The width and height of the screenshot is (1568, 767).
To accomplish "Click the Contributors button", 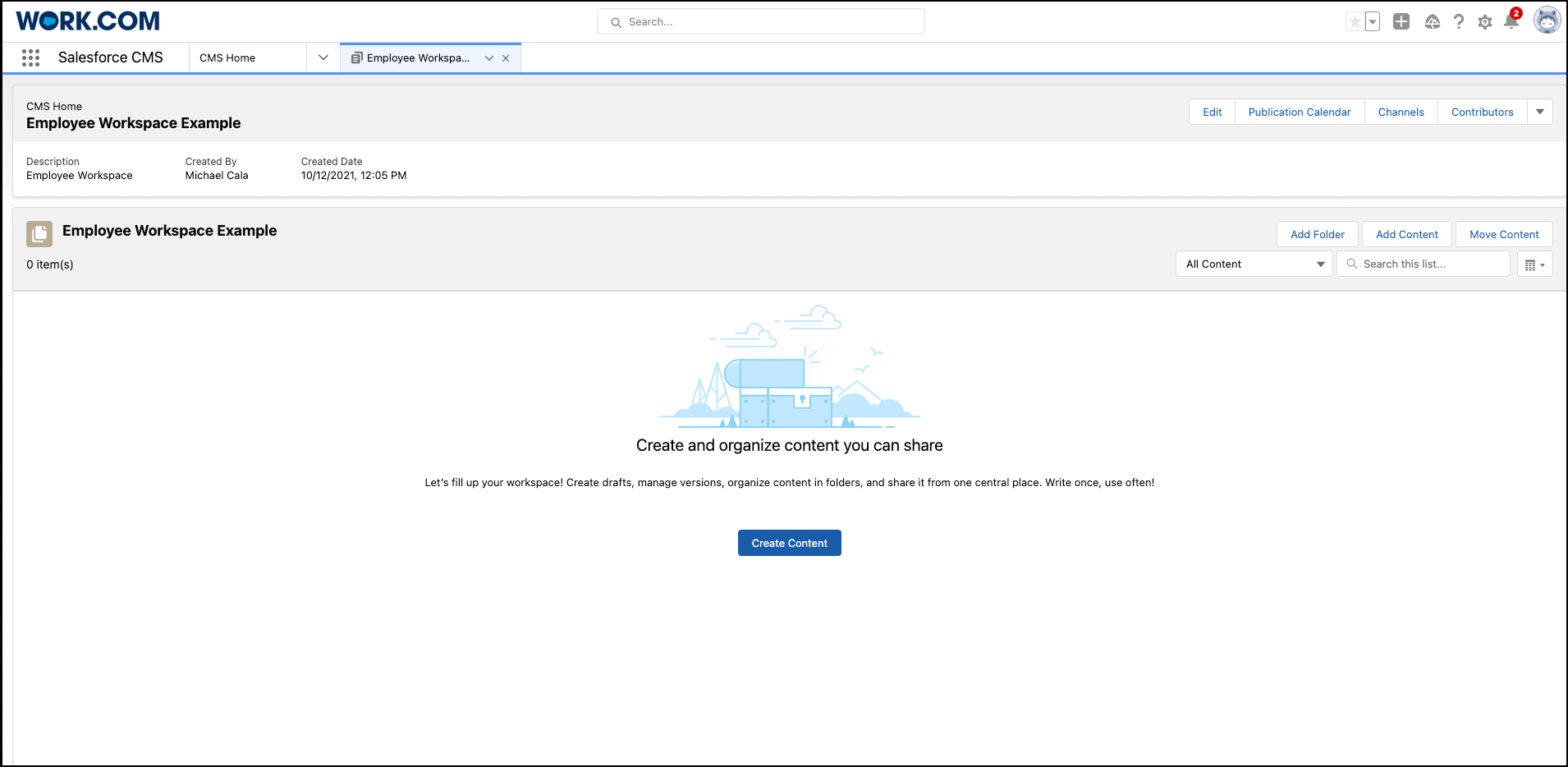I will pos(1483,112).
